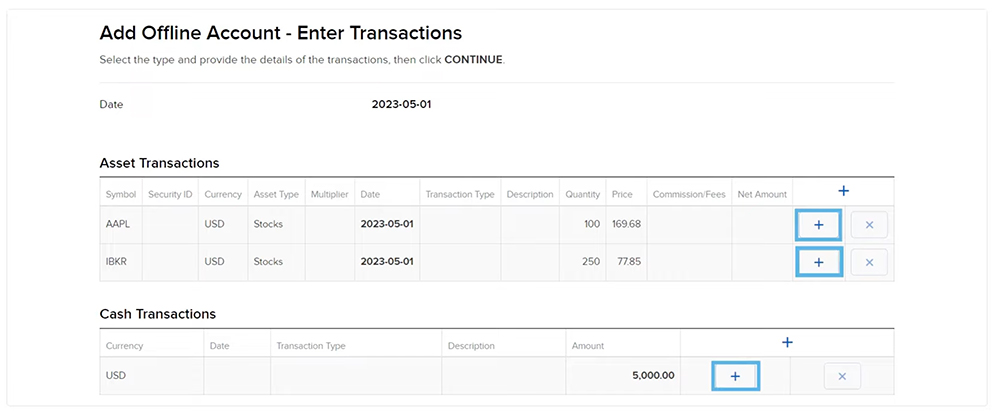This screenshot has height=411, width=1000.
Task: Click IBKR row date 2023-05-01
Action: pyautogui.click(x=387, y=262)
